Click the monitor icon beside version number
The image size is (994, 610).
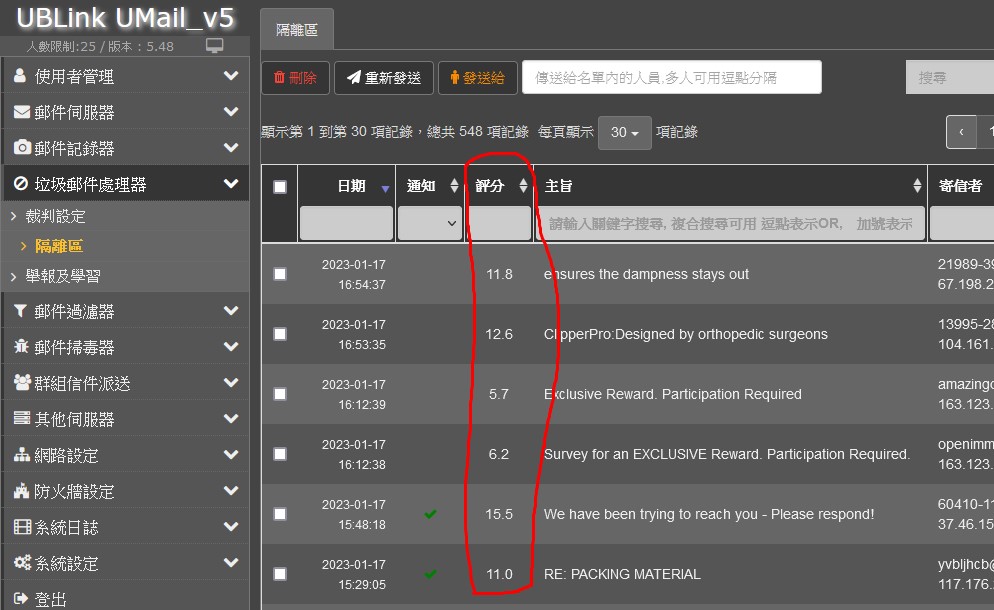[x=214, y=46]
